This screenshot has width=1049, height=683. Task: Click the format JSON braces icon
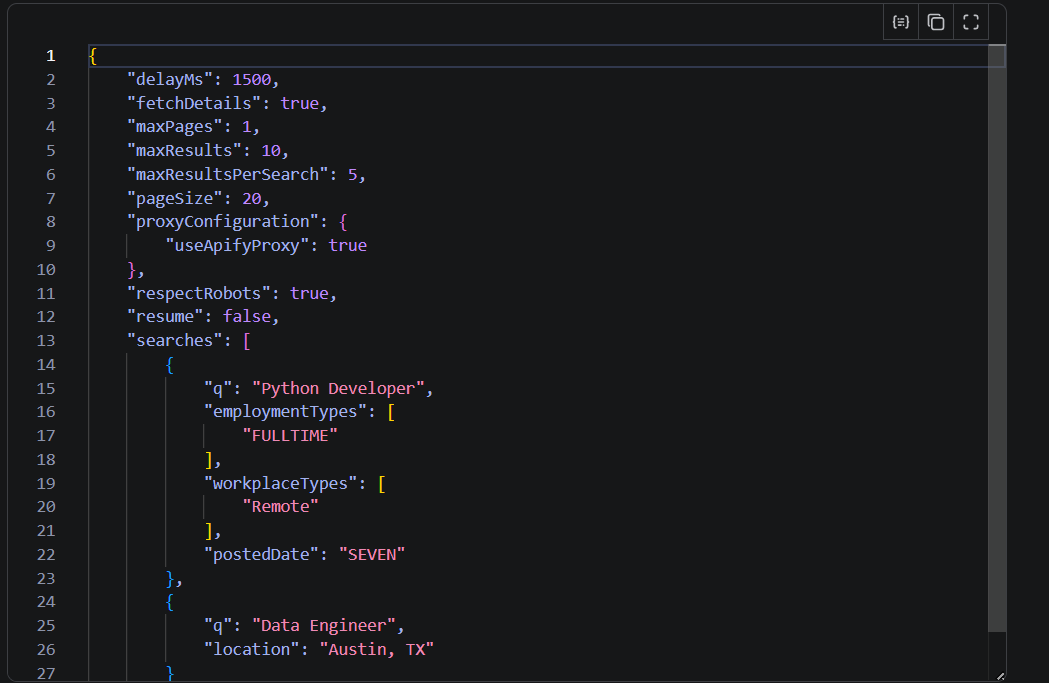(x=900, y=22)
